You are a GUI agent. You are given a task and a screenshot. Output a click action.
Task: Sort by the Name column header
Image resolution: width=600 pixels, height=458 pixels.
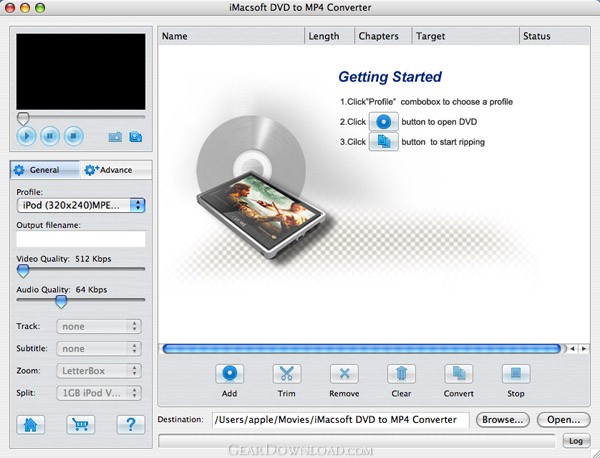[231, 36]
